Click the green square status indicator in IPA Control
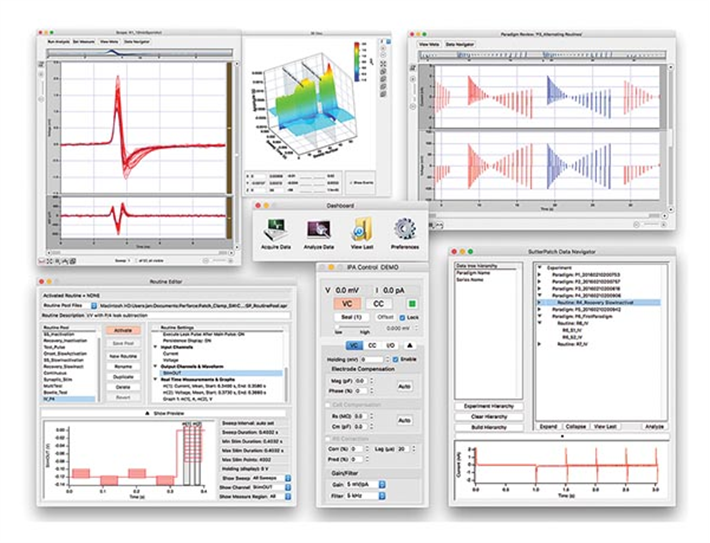 [x=412, y=303]
